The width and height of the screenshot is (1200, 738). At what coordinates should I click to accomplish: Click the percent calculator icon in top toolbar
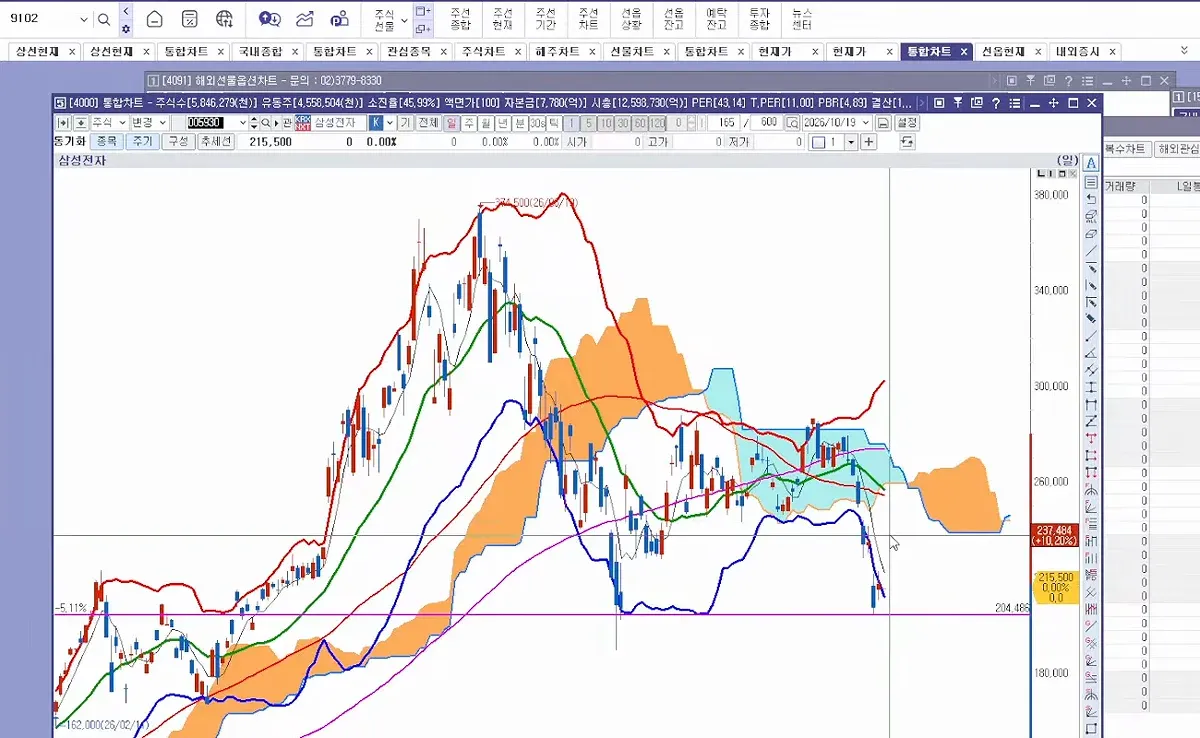point(190,19)
